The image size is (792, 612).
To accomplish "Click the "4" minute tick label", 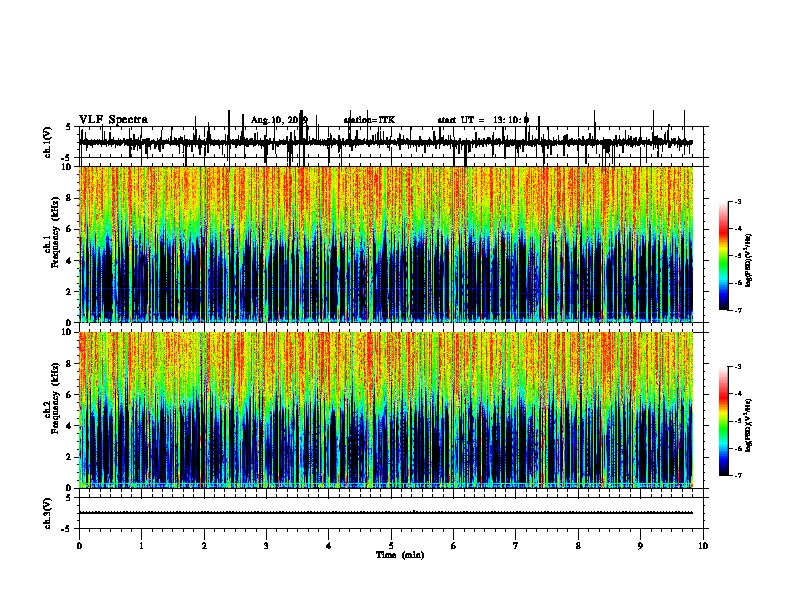I will pos(329,546).
